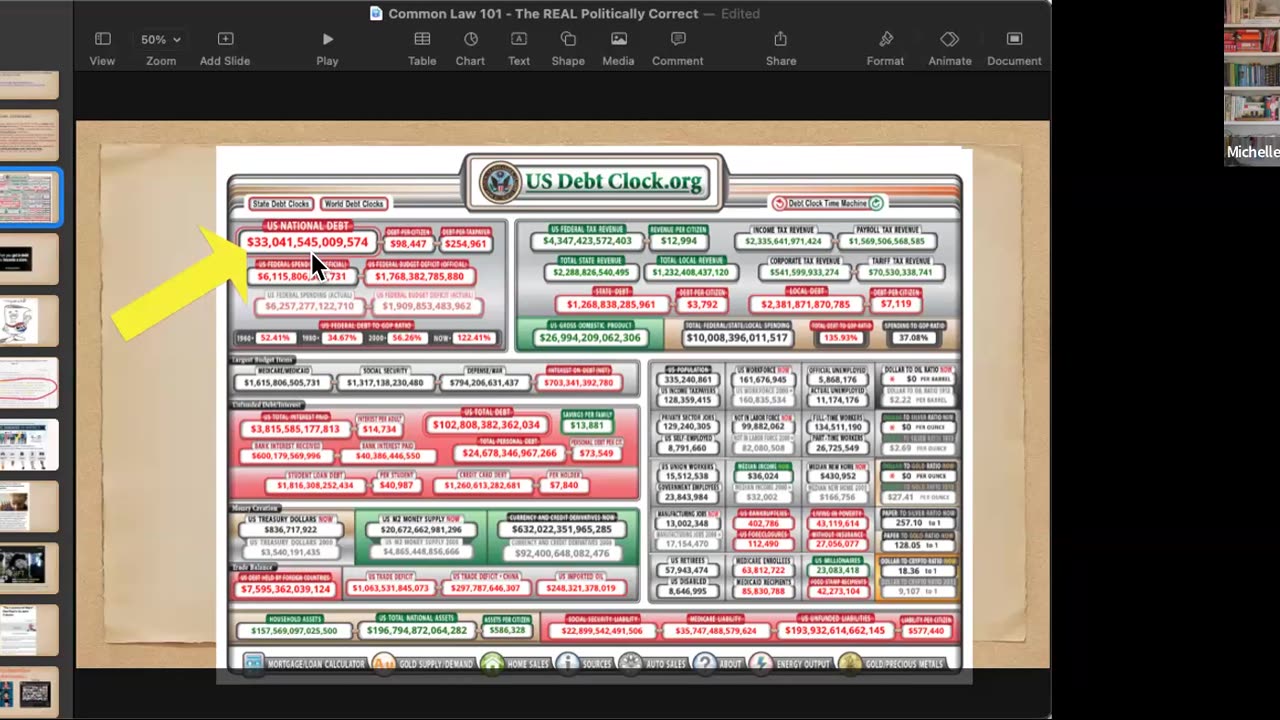
Task: Click the US Debt Clock.org title
Action: pos(615,183)
